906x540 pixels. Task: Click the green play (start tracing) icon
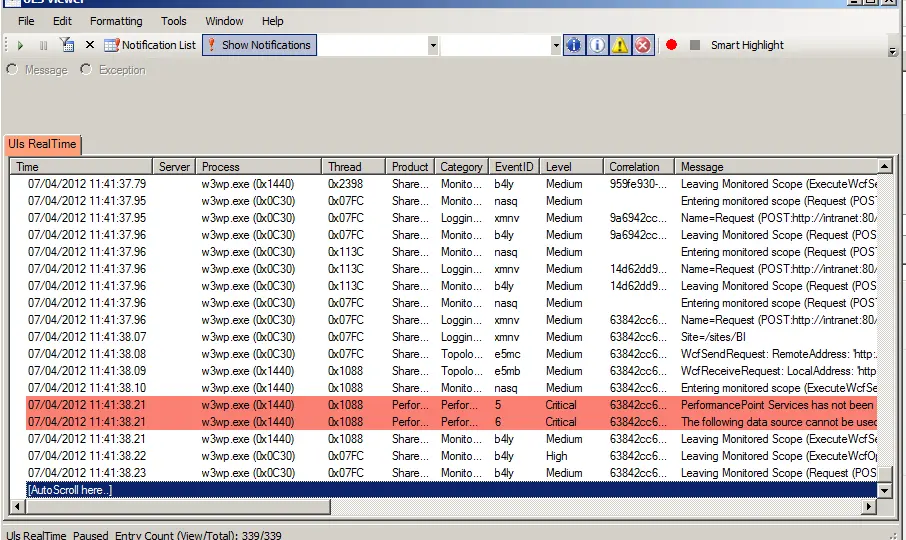[20, 45]
